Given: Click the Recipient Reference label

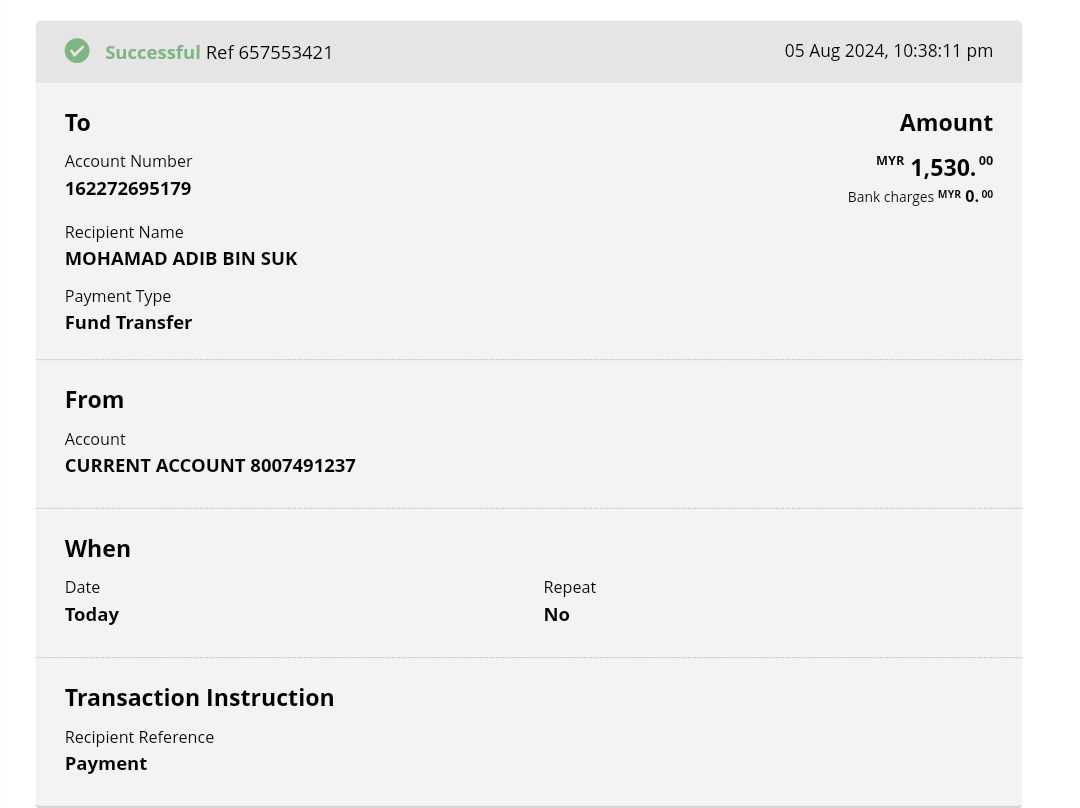Looking at the screenshot, I should [139, 737].
